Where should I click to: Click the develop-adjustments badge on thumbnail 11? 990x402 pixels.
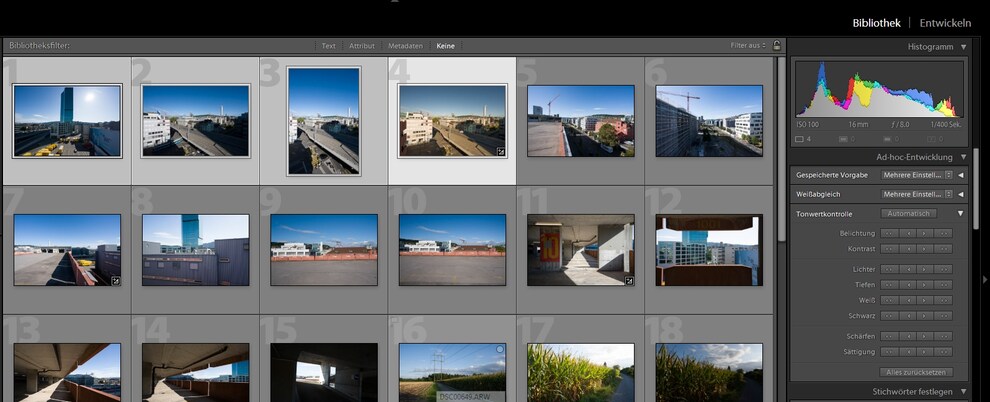(629, 281)
